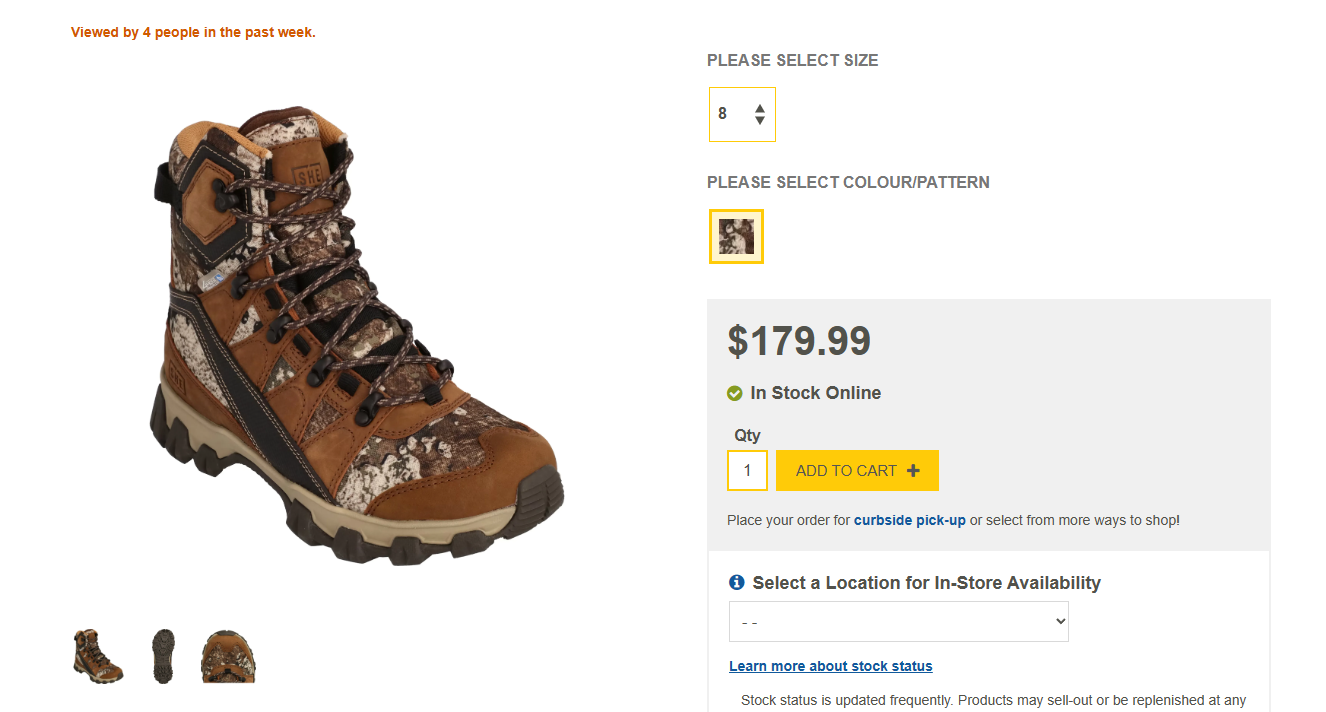Click the up/down arrows on the size selector
Image resolution: width=1326 pixels, height=712 pixels.
pyautogui.click(x=760, y=114)
